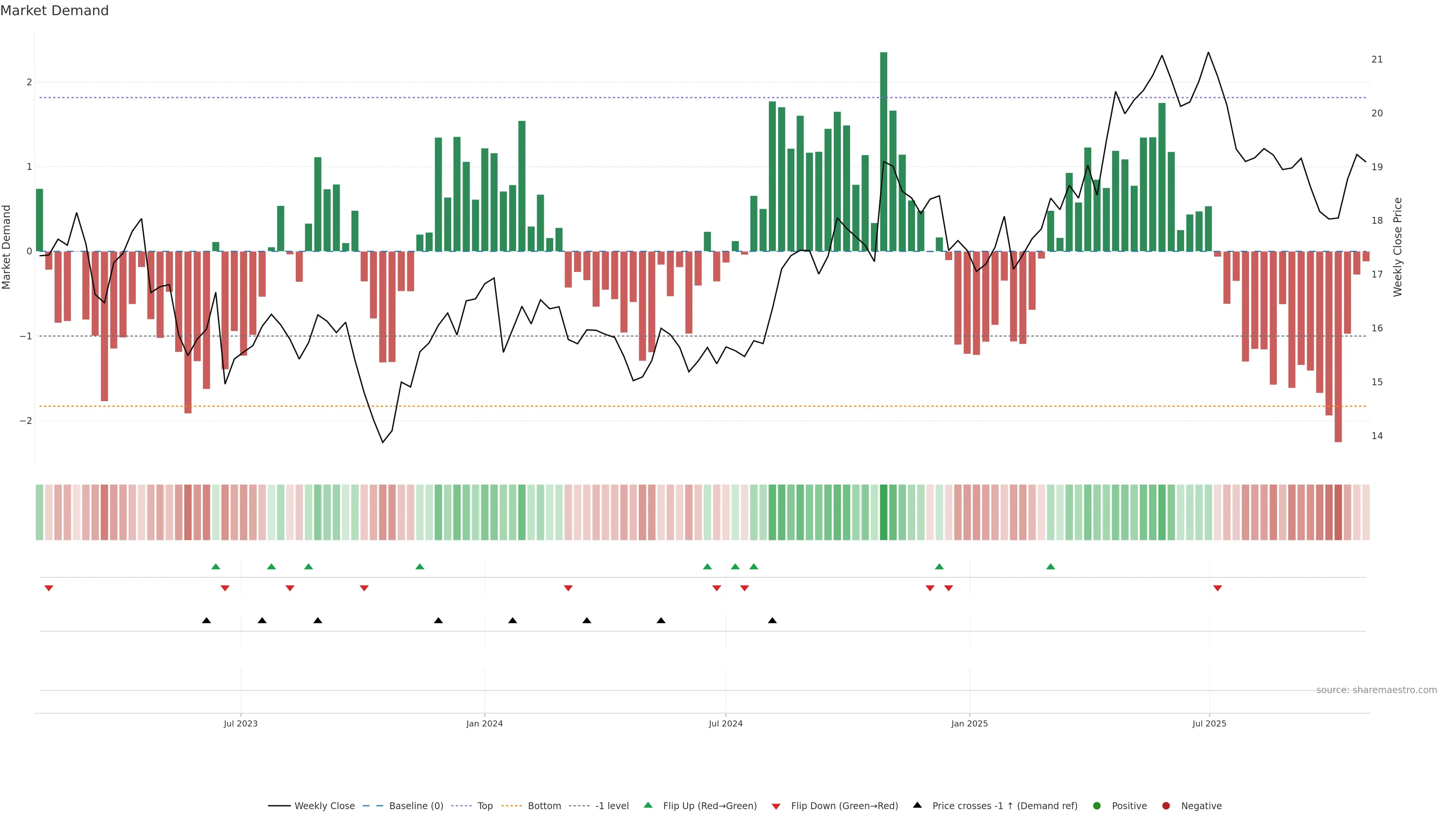Click the source: sharemaestro.com text
1456x819 pixels.
1376,690
